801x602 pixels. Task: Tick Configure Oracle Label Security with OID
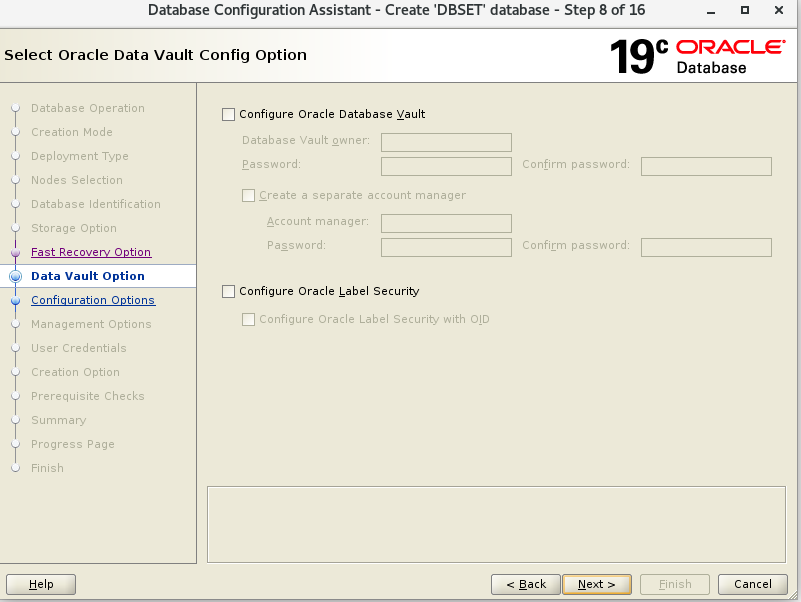[x=248, y=319]
